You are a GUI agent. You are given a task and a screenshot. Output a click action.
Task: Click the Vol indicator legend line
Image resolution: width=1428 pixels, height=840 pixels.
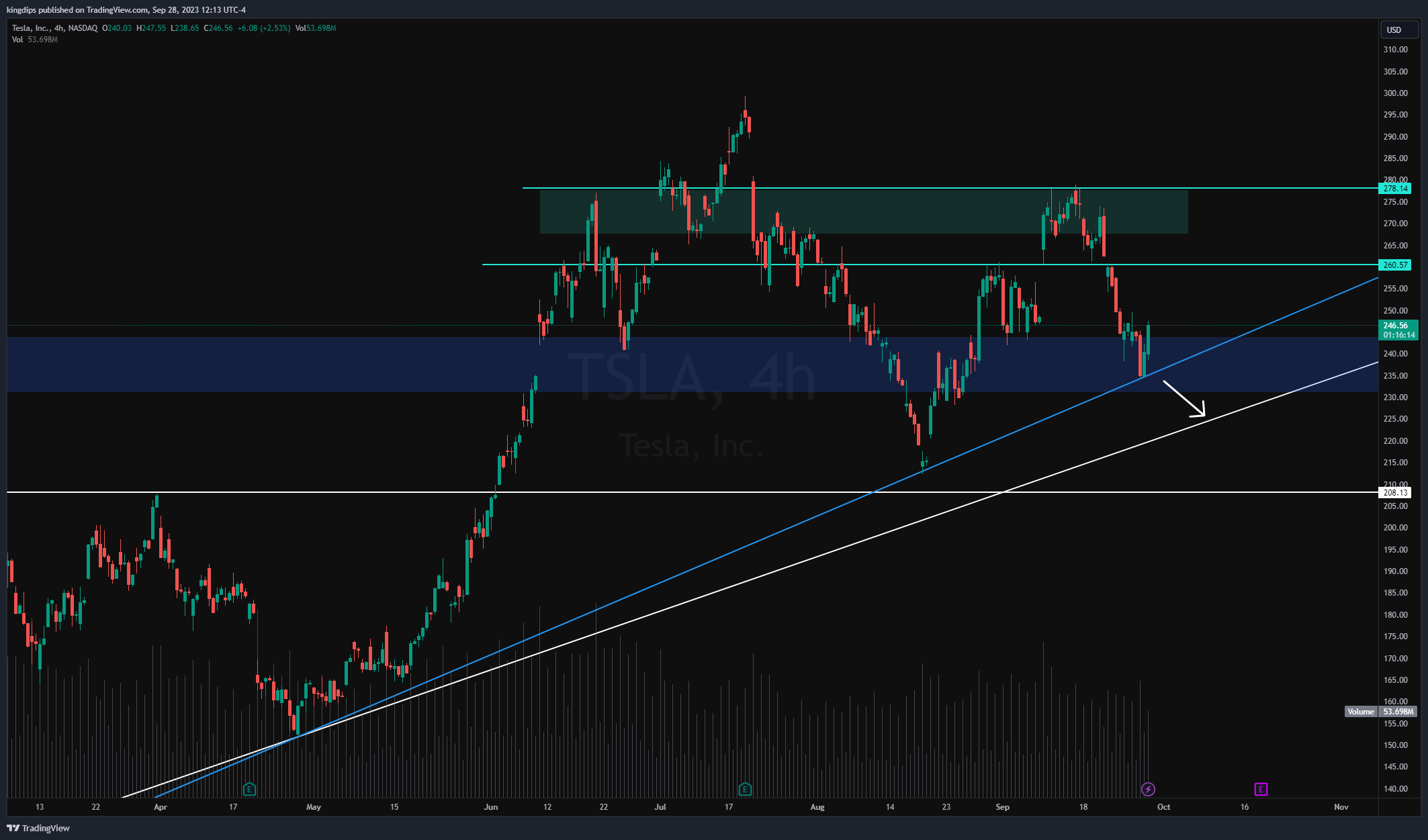point(35,40)
